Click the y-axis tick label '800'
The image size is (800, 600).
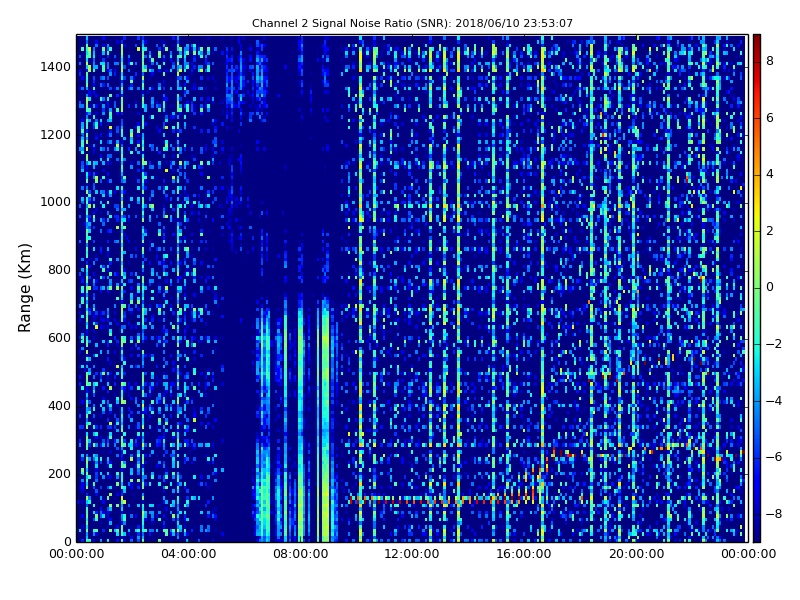[x=59, y=270]
